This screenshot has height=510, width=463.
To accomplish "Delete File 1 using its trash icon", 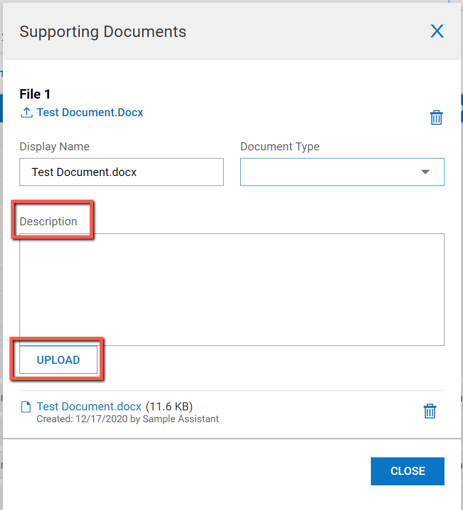I will [436, 117].
